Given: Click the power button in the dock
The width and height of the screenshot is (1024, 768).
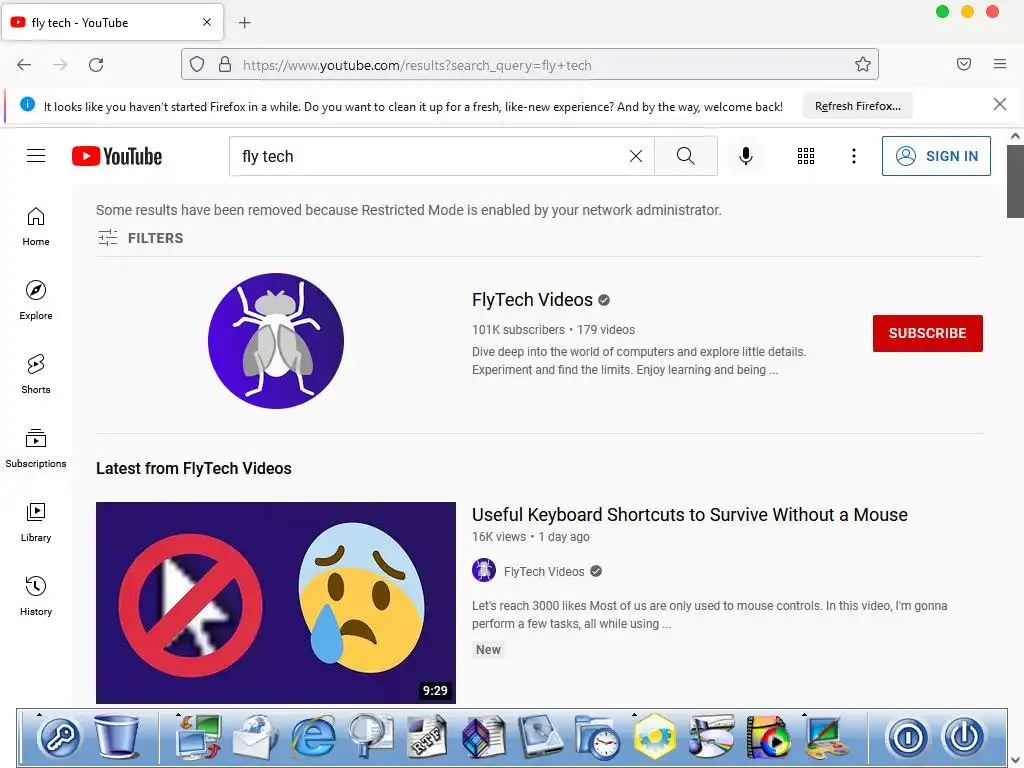Looking at the screenshot, I should click(964, 738).
